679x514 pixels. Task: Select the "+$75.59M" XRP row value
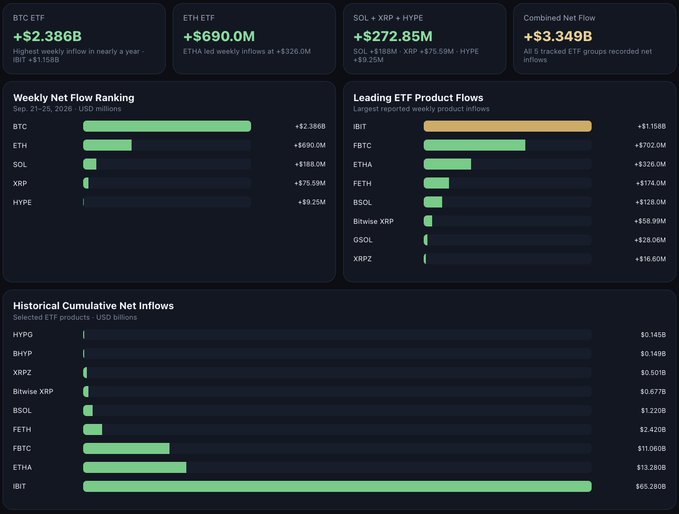click(310, 183)
